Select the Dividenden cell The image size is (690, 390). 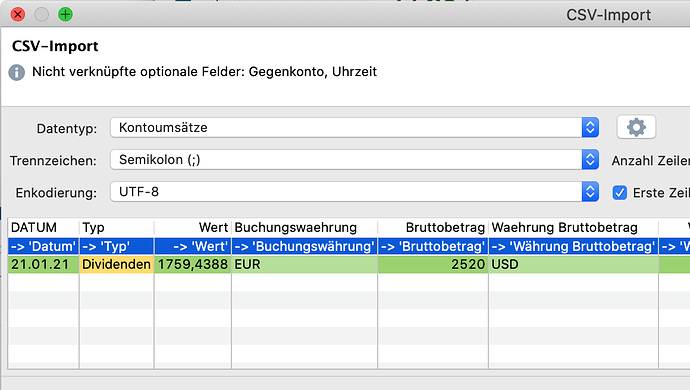(x=117, y=264)
